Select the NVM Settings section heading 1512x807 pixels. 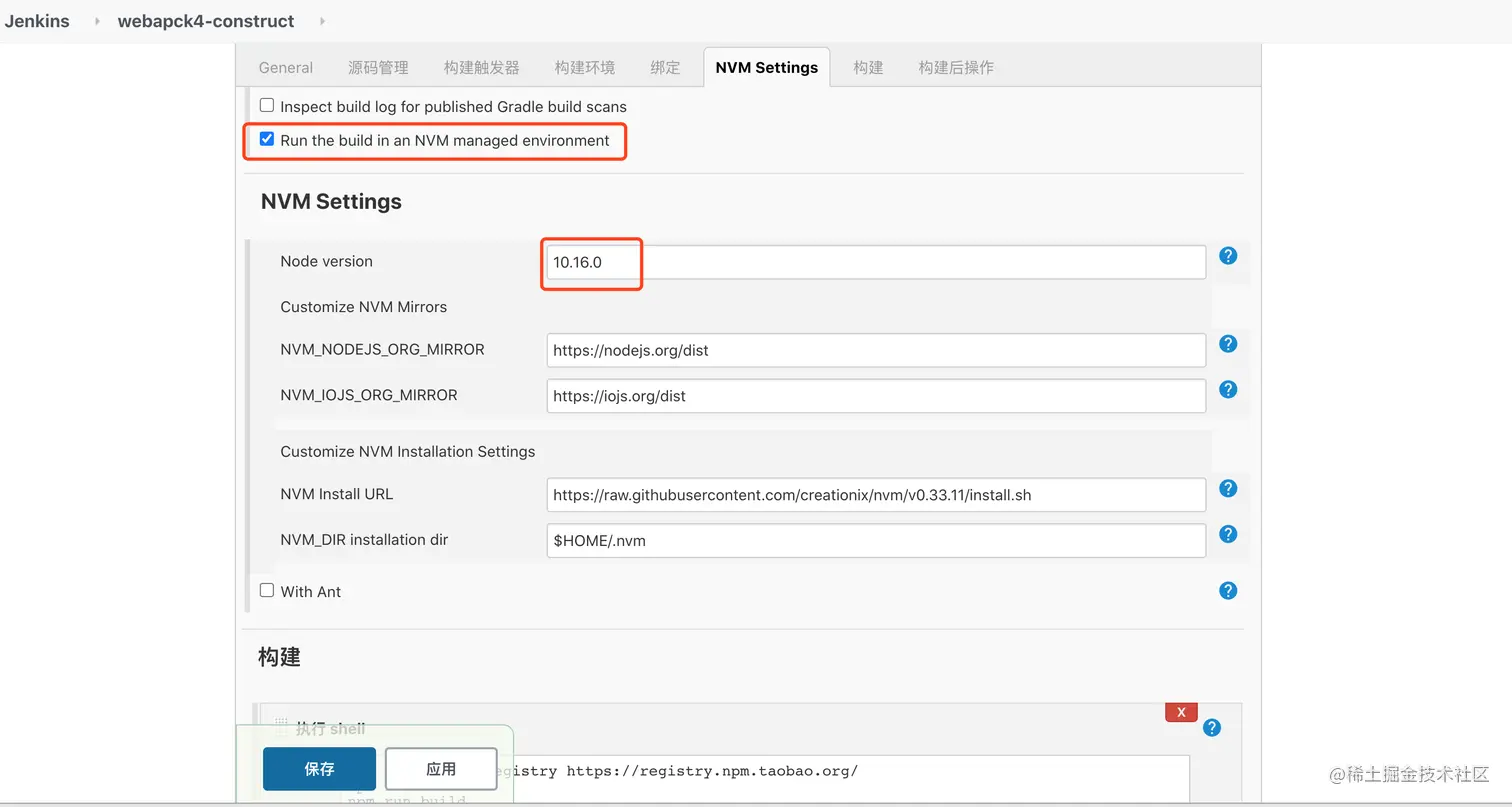point(331,201)
